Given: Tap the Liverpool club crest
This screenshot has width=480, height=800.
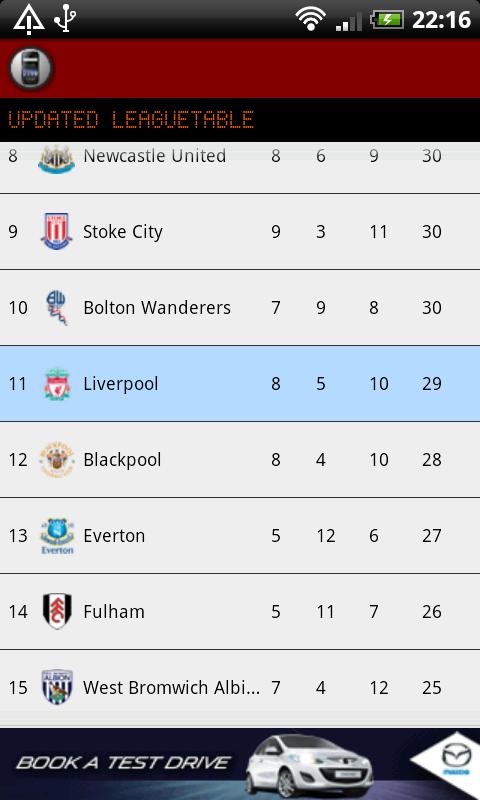Looking at the screenshot, I should tap(57, 384).
